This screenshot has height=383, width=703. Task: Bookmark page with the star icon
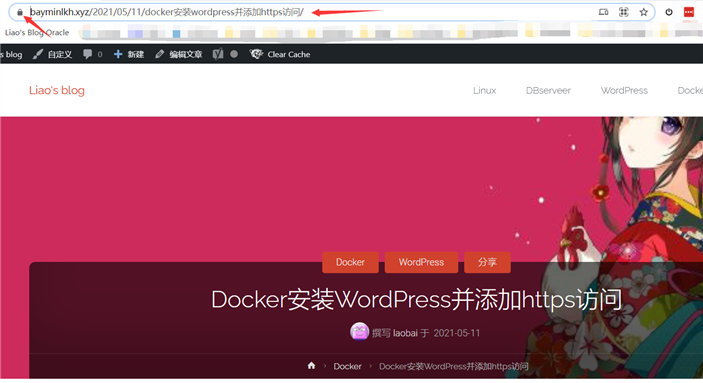coord(644,12)
